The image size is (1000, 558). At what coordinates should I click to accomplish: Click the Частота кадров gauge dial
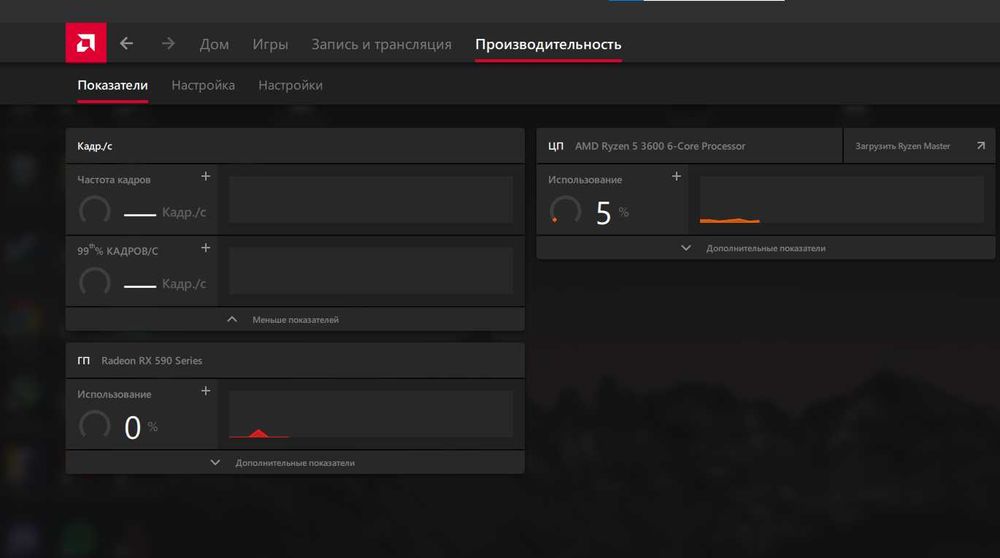(x=94, y=210)
